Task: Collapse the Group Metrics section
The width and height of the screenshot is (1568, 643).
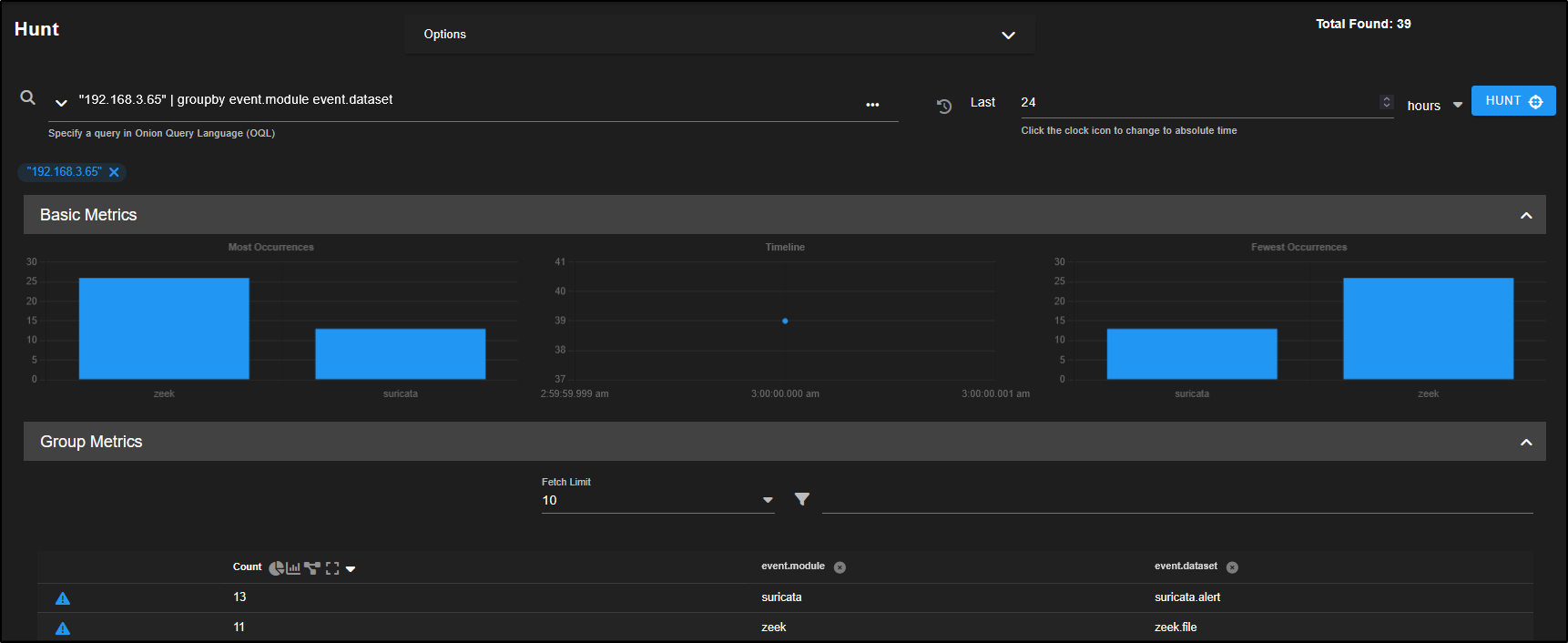Action: [x=1526, y=443]
